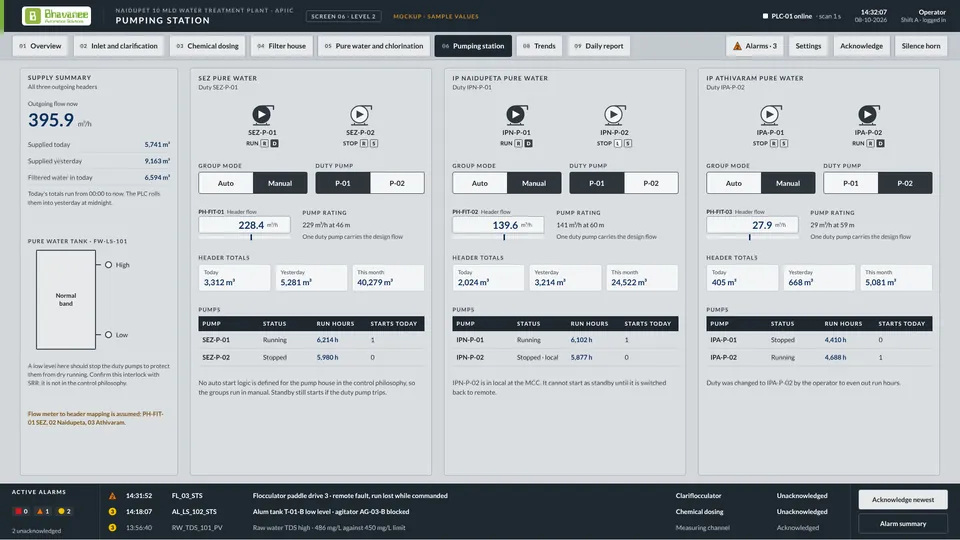
Task: Click the pure water tank Normal band graphic
Action: pyautogui.click(x=66, y=299)
